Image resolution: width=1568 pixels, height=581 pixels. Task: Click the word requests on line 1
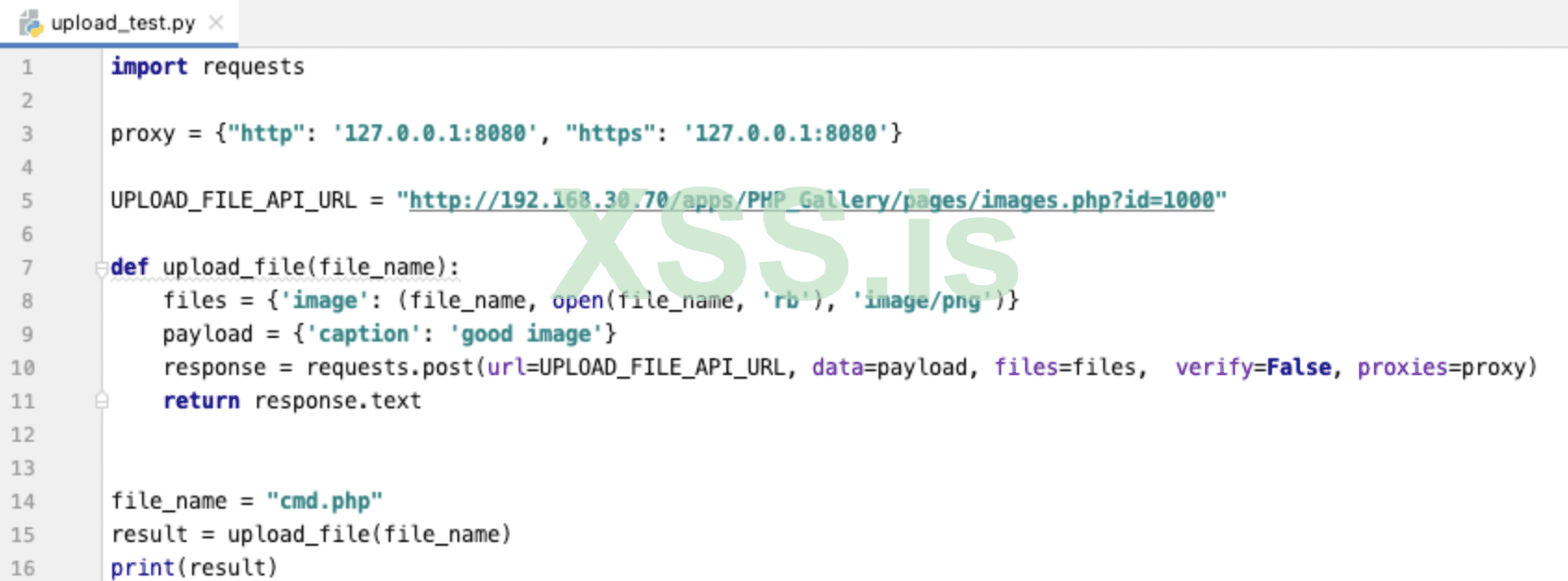(x=253, y=67)
